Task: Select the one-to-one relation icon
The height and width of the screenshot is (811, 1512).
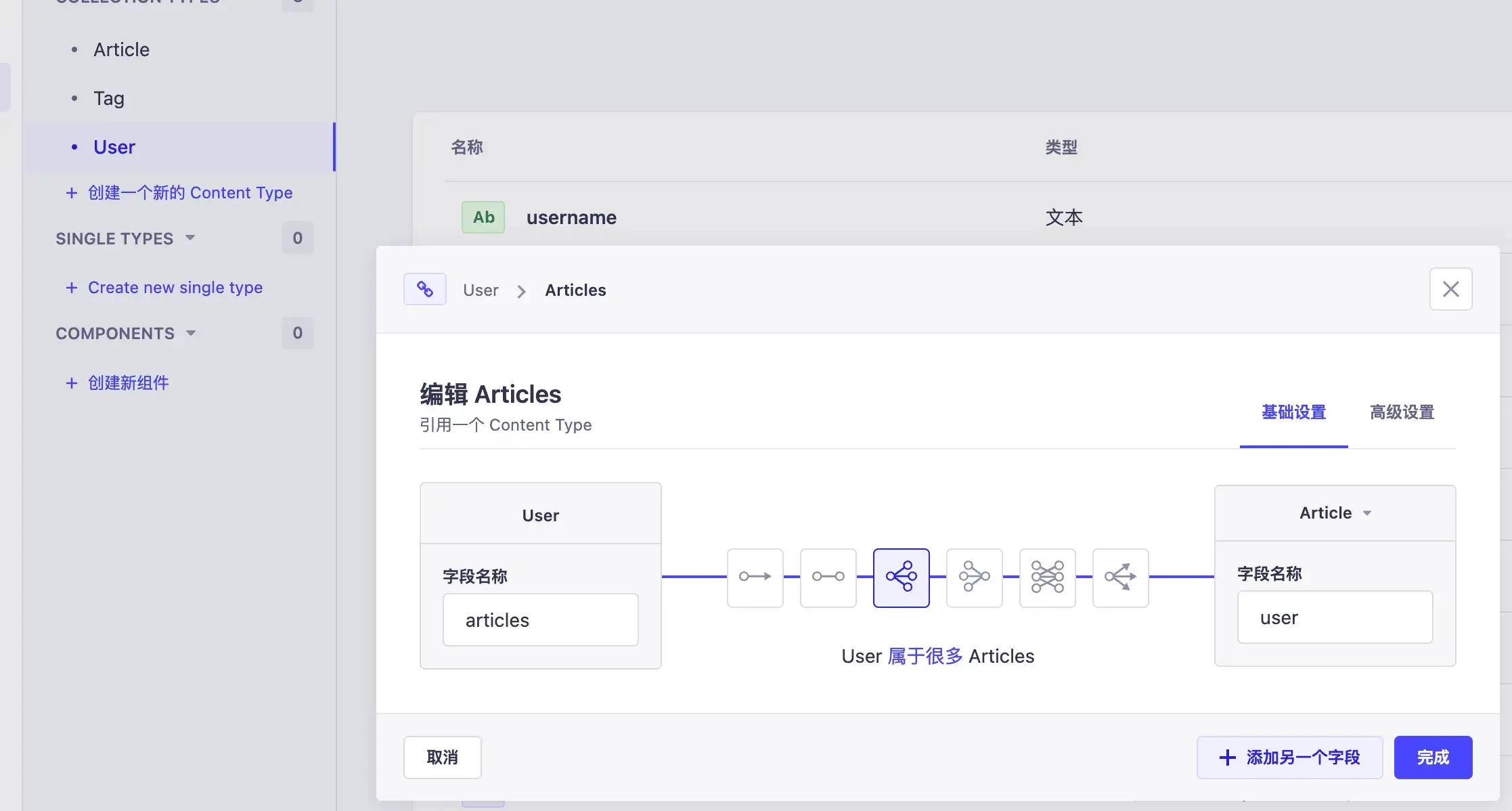Action: (x=828, y=577)
